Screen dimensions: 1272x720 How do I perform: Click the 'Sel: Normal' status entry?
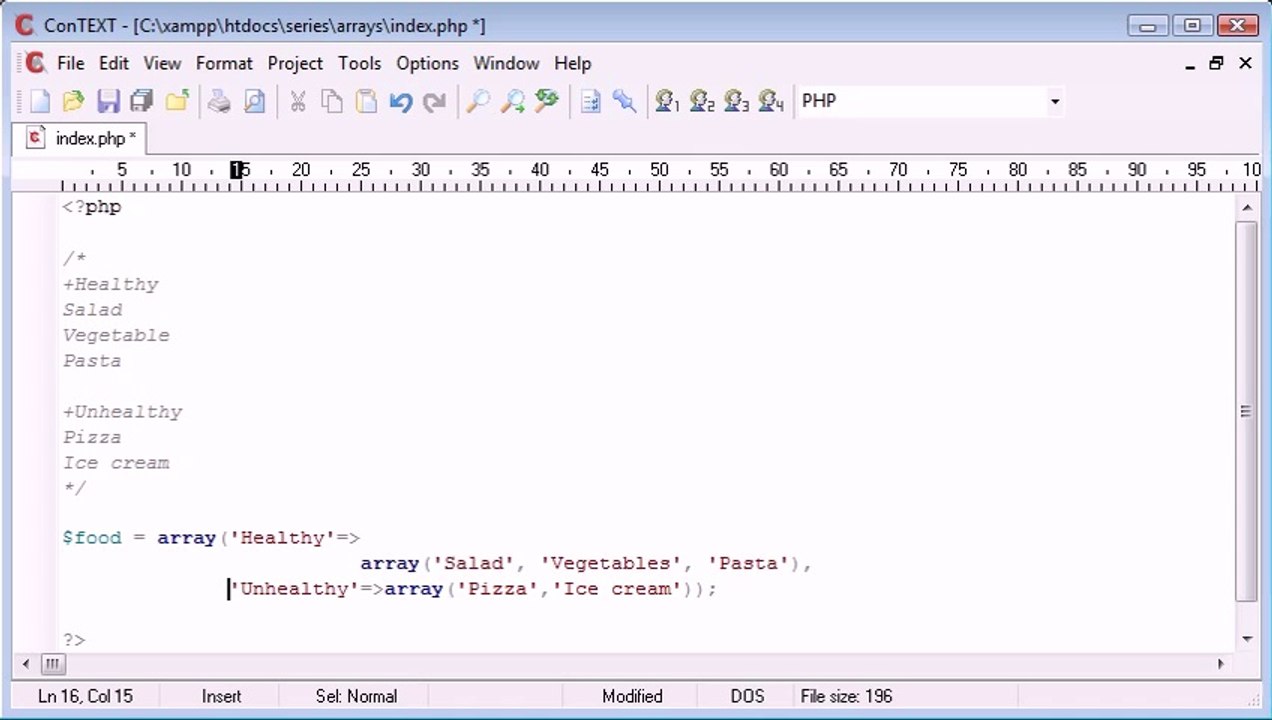[356, 696]
